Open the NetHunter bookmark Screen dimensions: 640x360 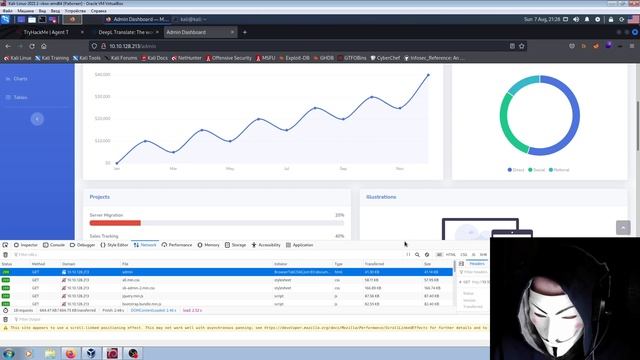[187, 58]
